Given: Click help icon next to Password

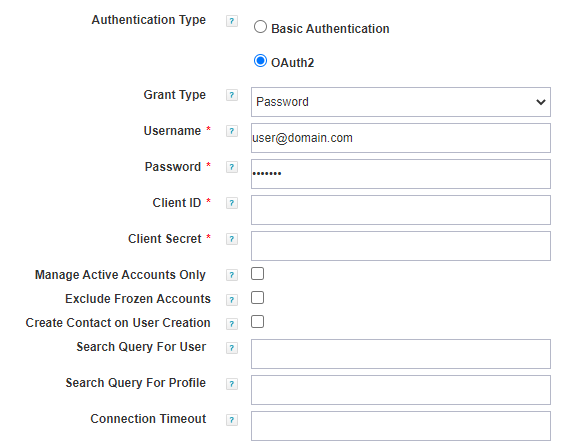Looking at the screenshot, I should pyautogui.click(x=232, y=167).
